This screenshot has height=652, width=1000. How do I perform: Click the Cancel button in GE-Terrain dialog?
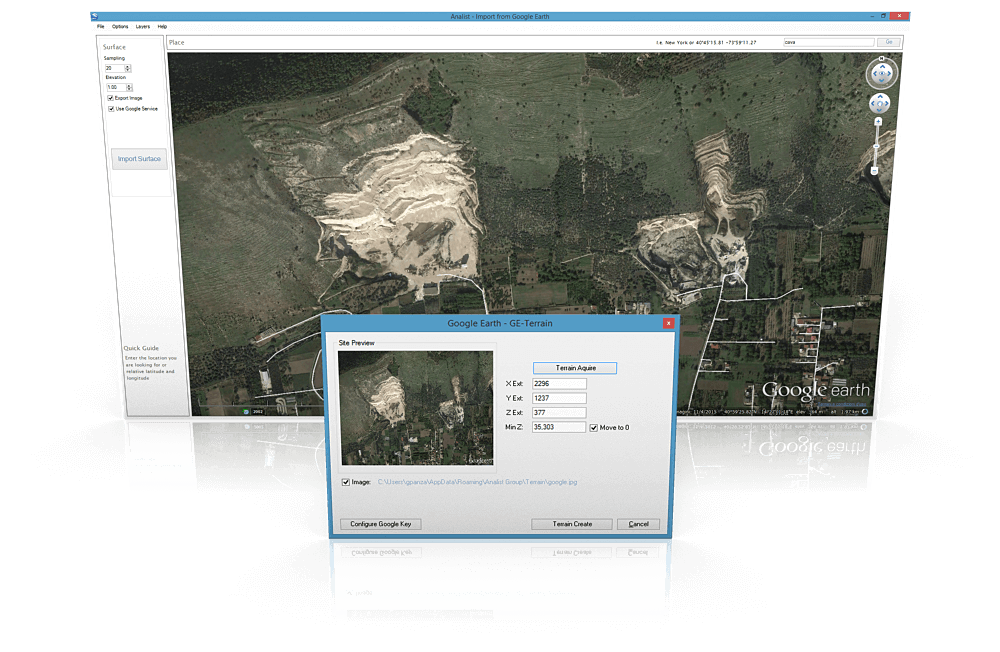638,524
